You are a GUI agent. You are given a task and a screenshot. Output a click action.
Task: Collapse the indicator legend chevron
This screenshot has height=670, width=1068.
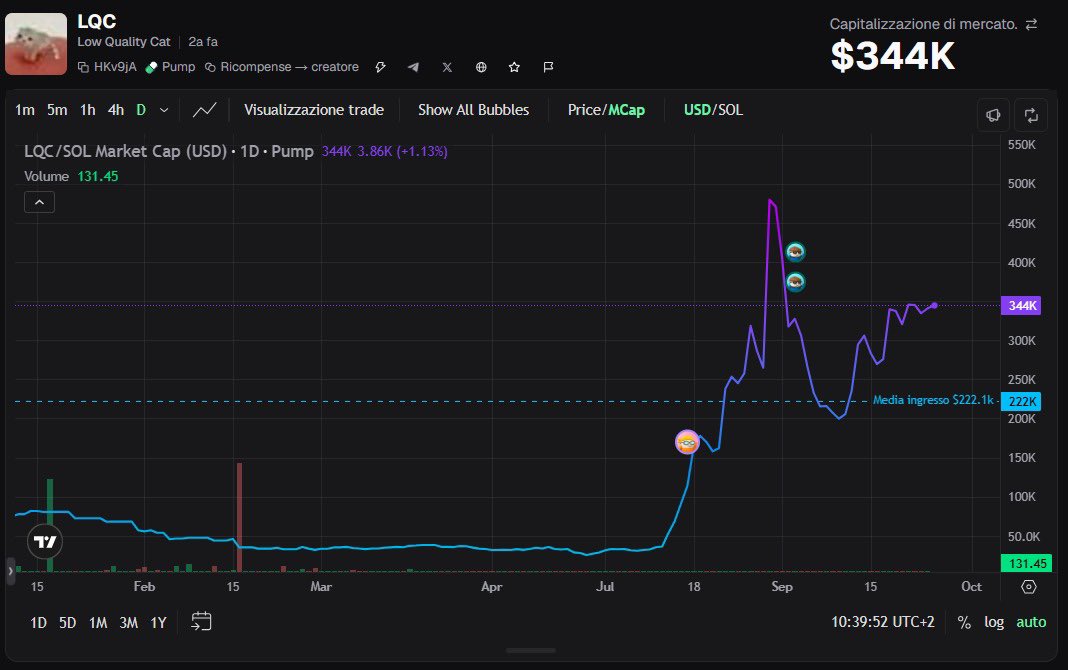[x=40, y=202]
